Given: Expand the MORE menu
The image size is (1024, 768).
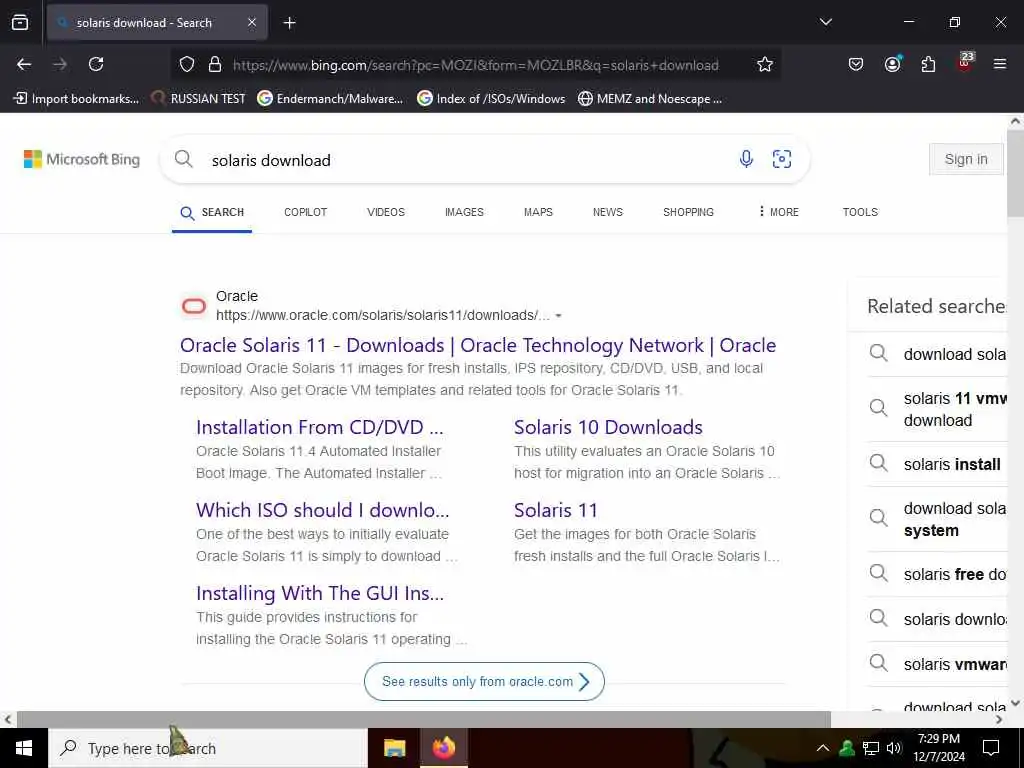Looking at the screenshot, I should tap(778, 212).
